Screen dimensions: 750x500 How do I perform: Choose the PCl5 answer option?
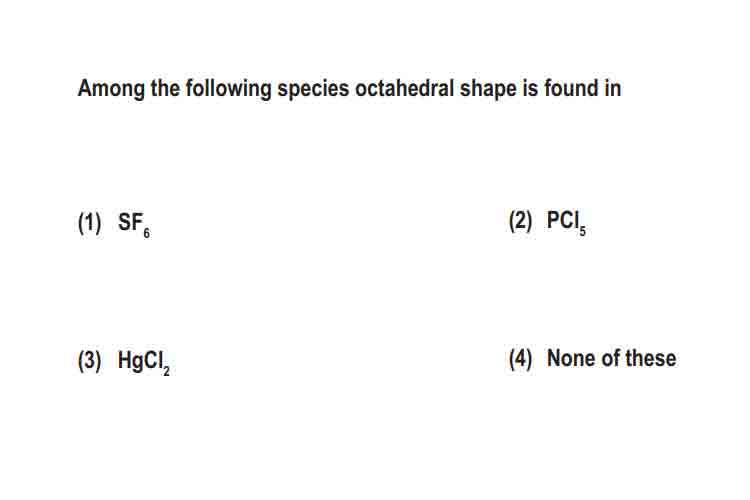pyautogui.click(x=566, y=223)
